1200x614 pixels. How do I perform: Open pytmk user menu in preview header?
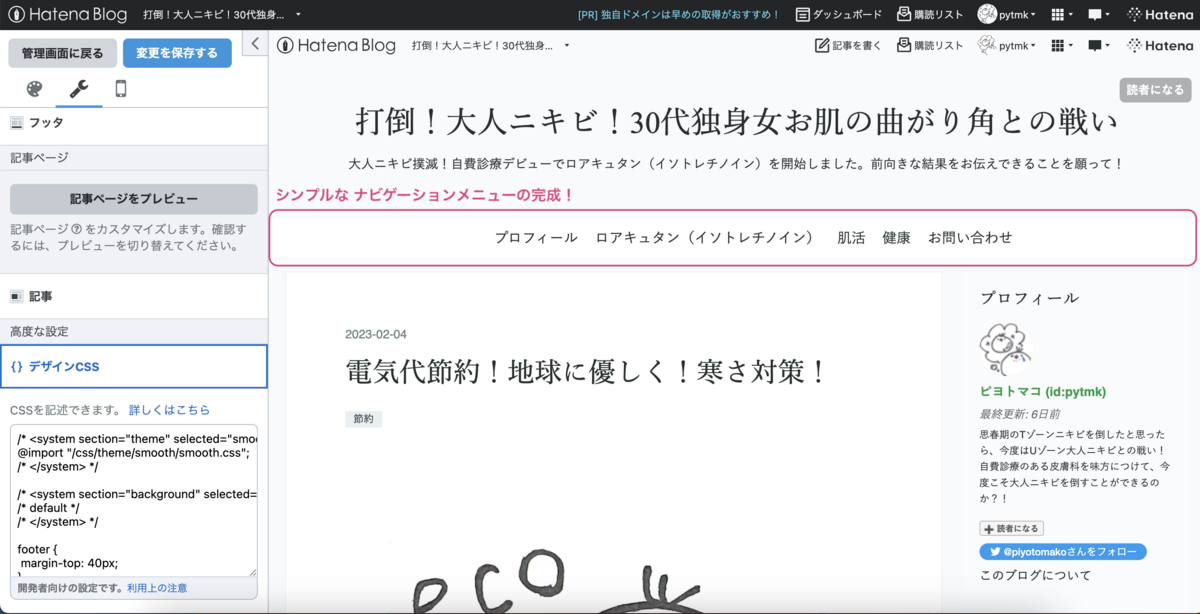pyautogui.click(x=1006, y=45)
